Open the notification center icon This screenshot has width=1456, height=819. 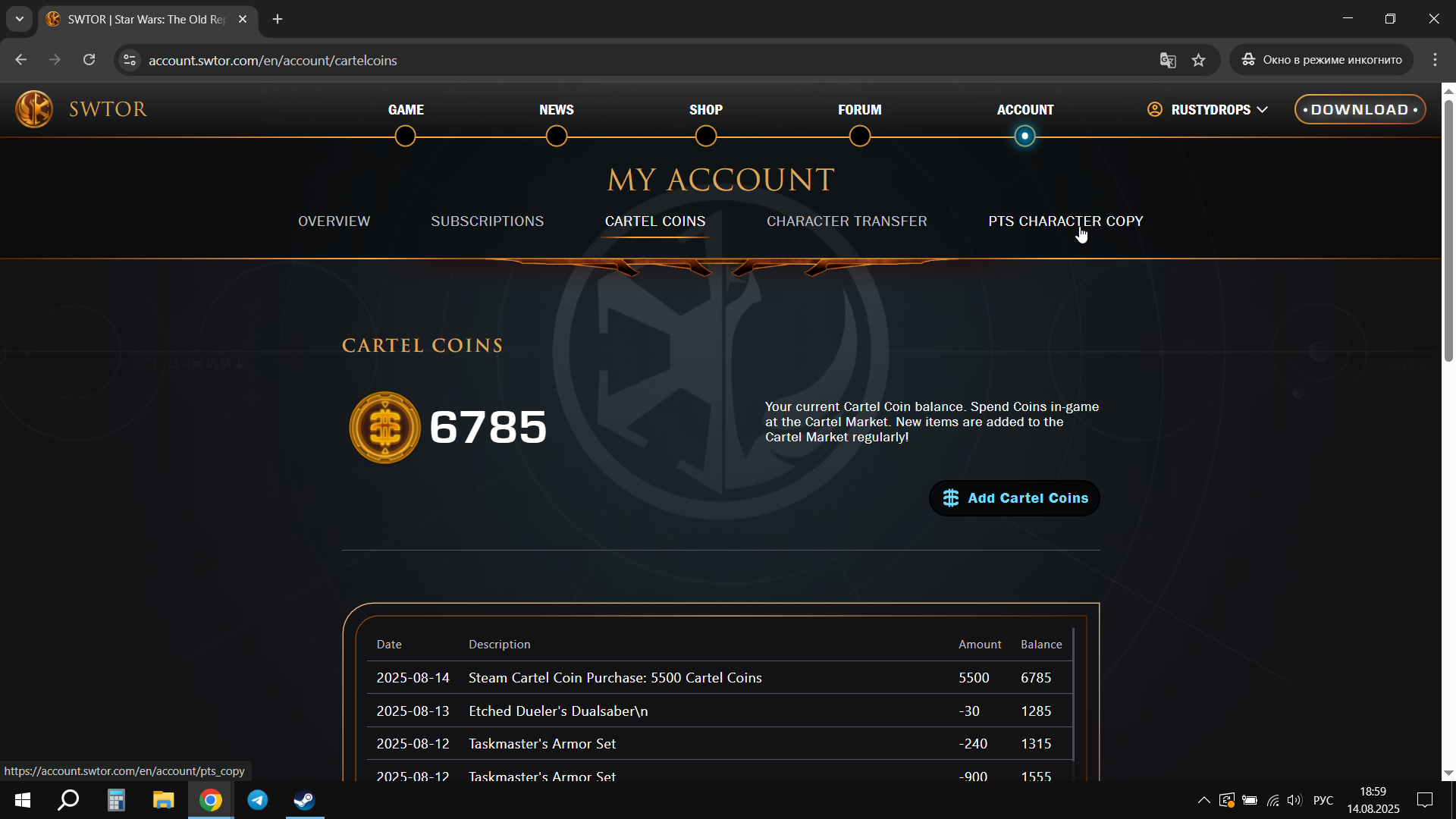(x=1425, y=800)
